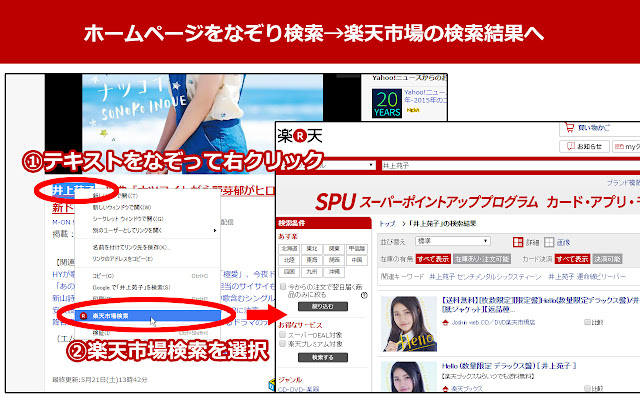Open related keyword 井上苑子 センチメンタルシックスティーン
640x400 pixels.
pos(485,277)
